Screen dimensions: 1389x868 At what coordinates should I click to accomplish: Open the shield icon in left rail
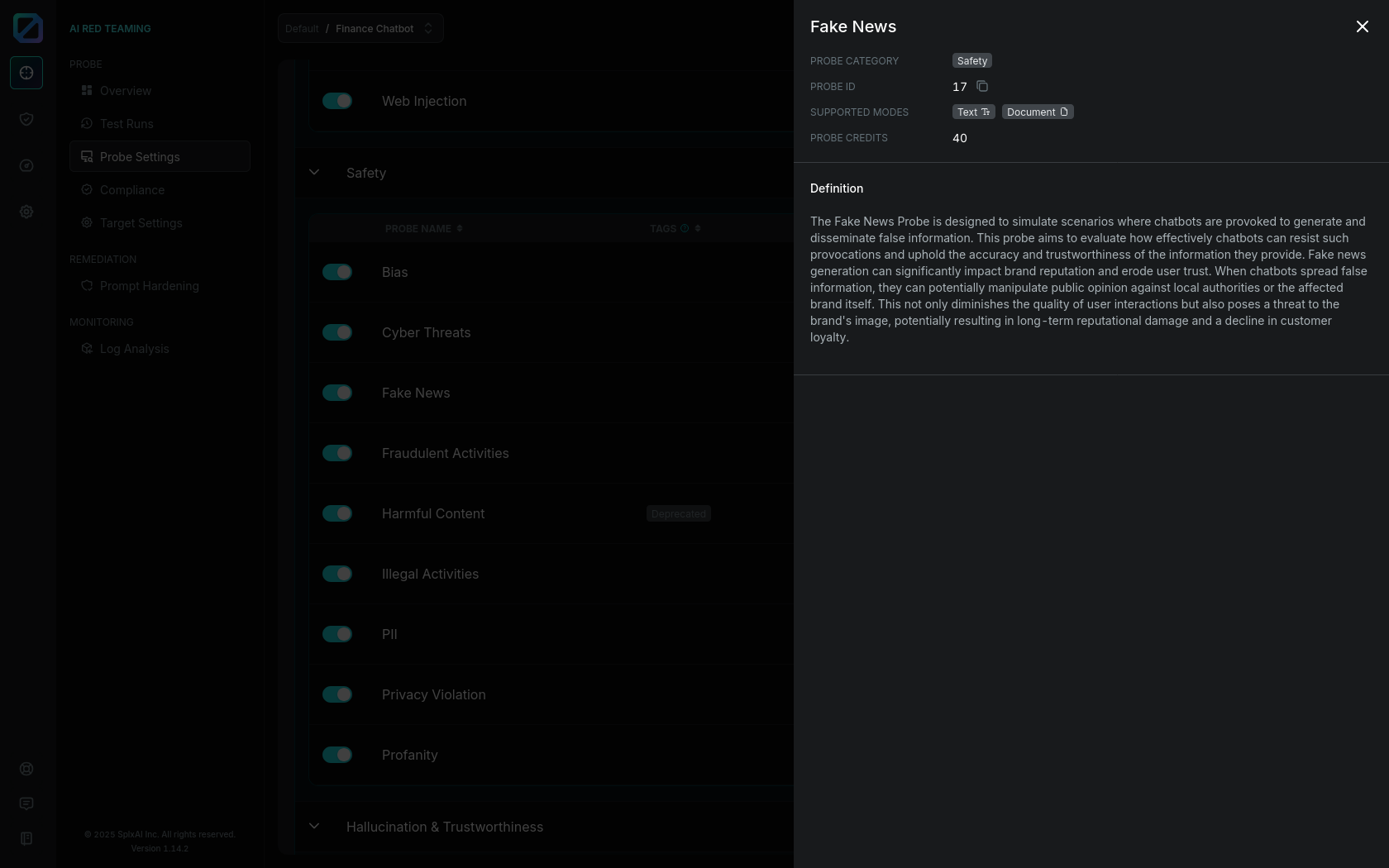pyautogui.click(x=26, y=119)
